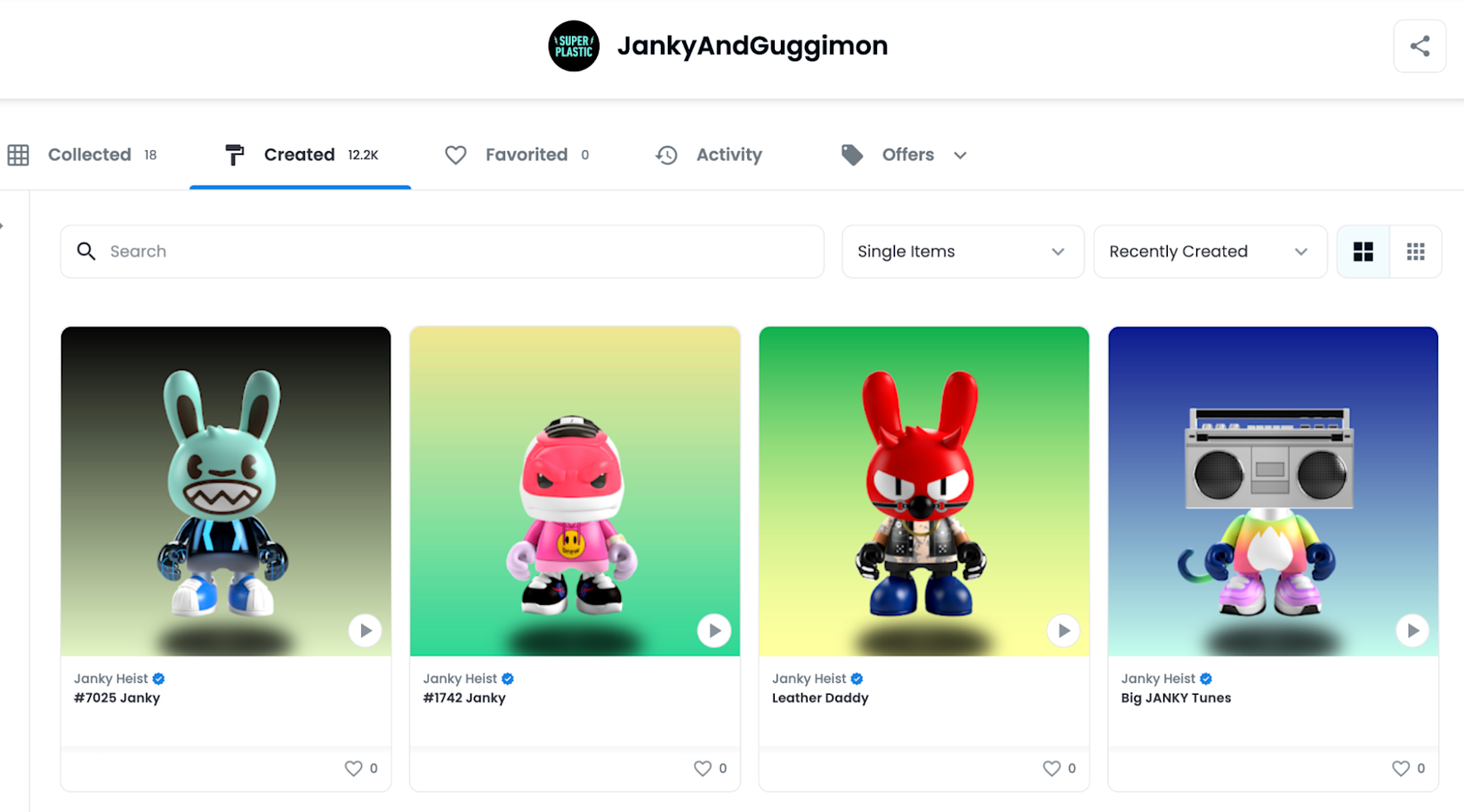Screen dimensions: 1464x812
Task: Open the #7025 Janky artwork thumbnail
Action: pyautogui.click(x=226, y=491)
